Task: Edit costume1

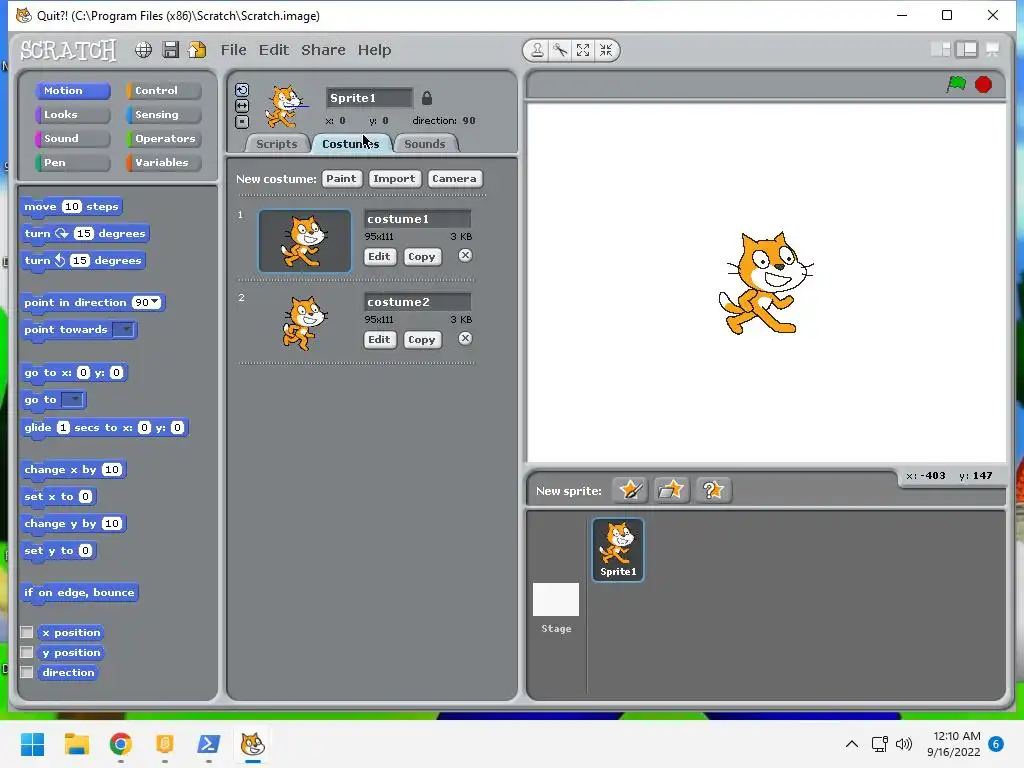Action: pyautogui.click(x=379, y=257)
